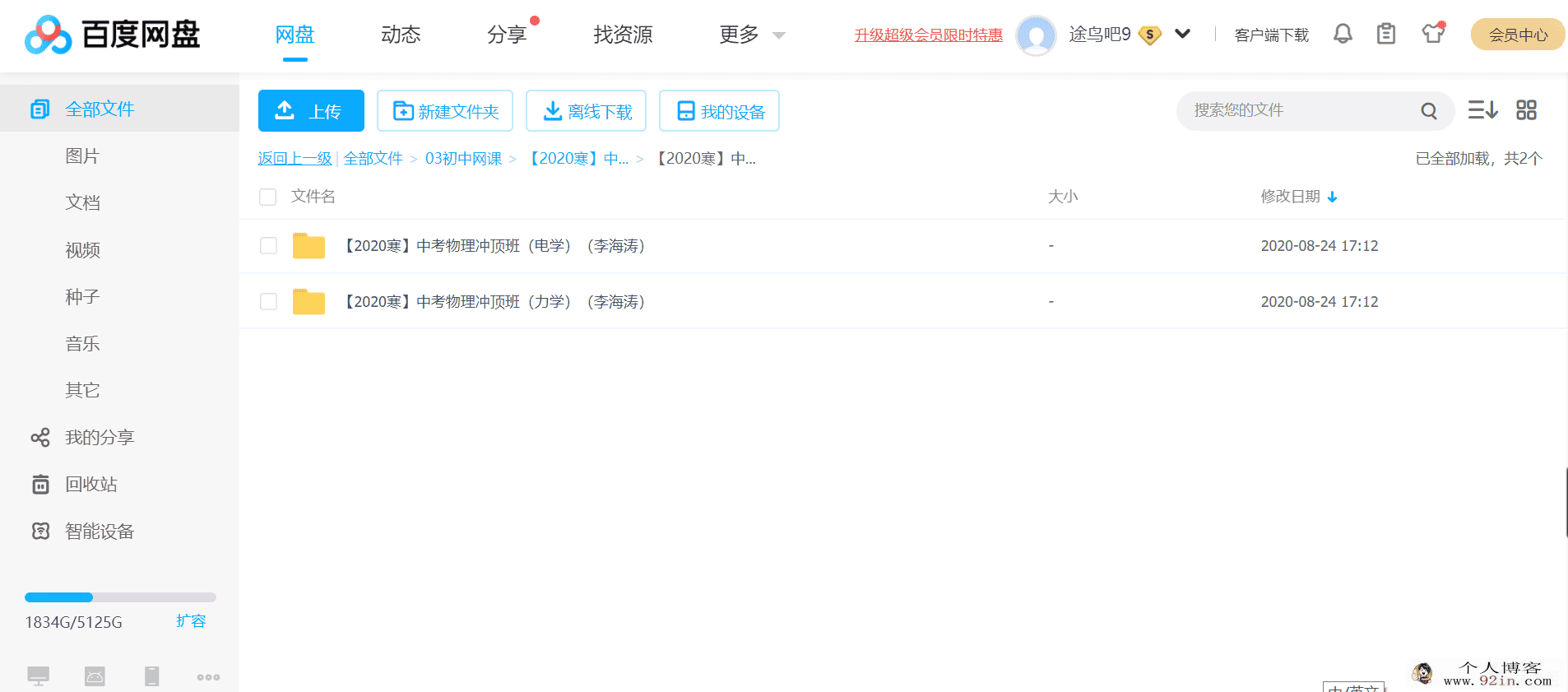Click the 力学 folder icon
1568x692 pixels.
(308, 302)
